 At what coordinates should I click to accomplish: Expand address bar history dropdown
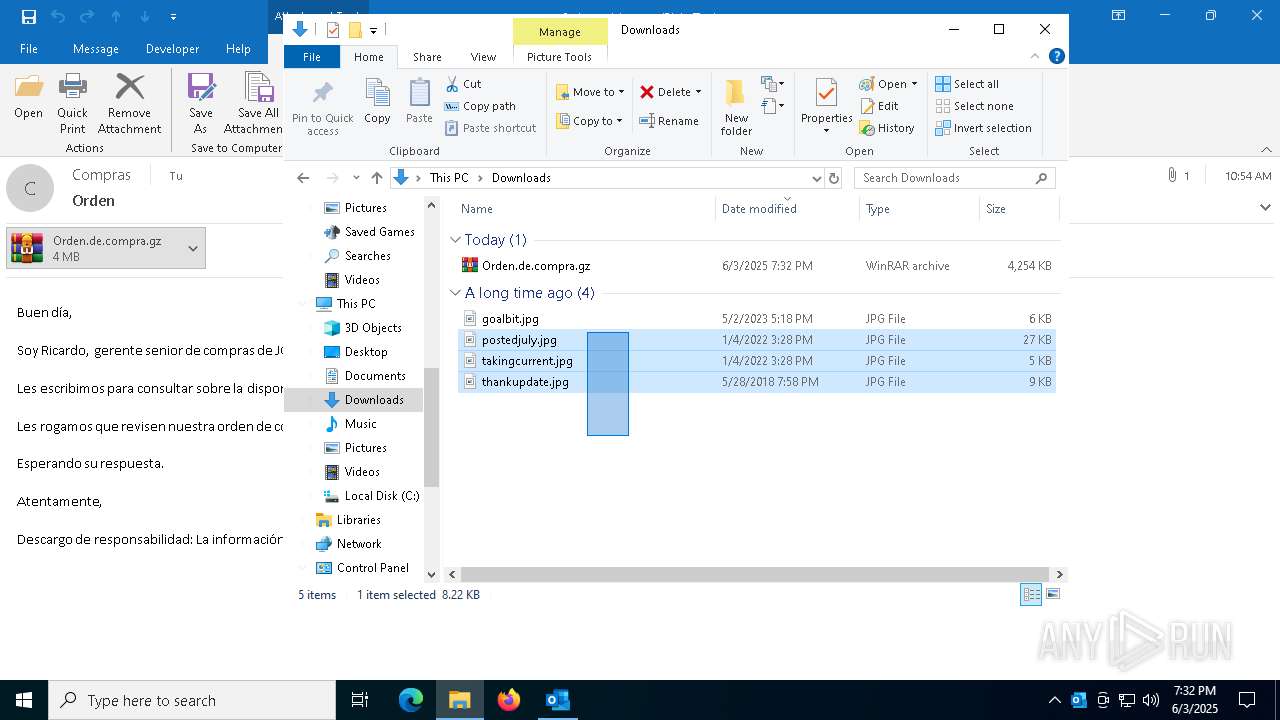[x=816, y=178]
